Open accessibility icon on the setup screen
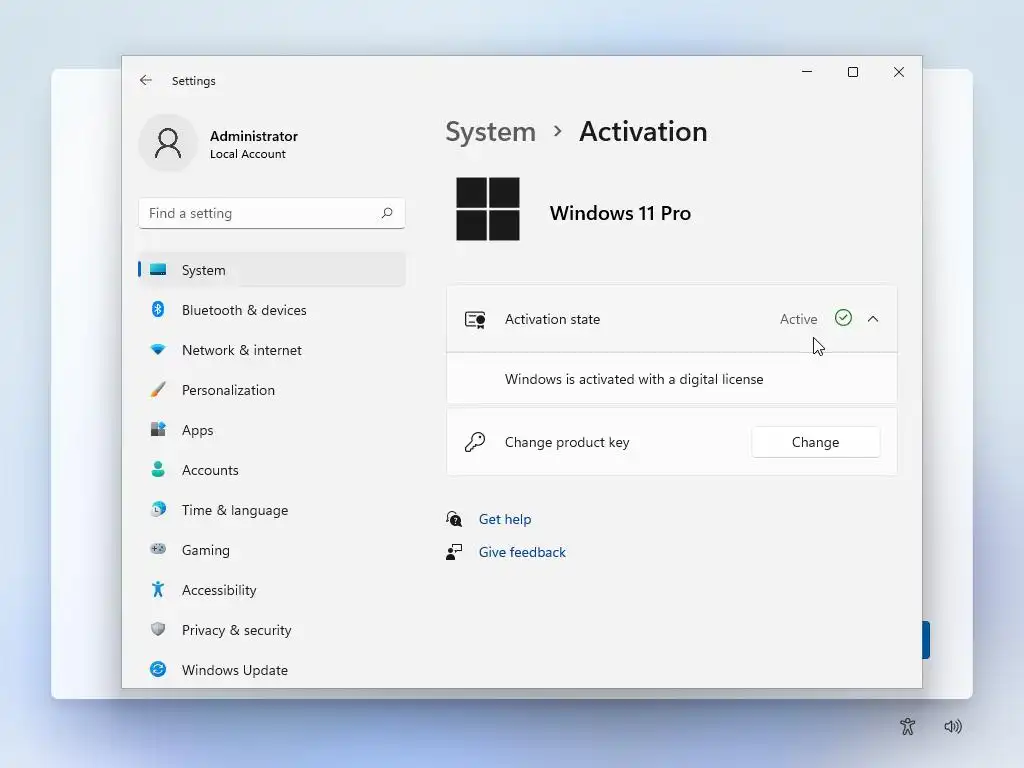 (x=907, y=726)
